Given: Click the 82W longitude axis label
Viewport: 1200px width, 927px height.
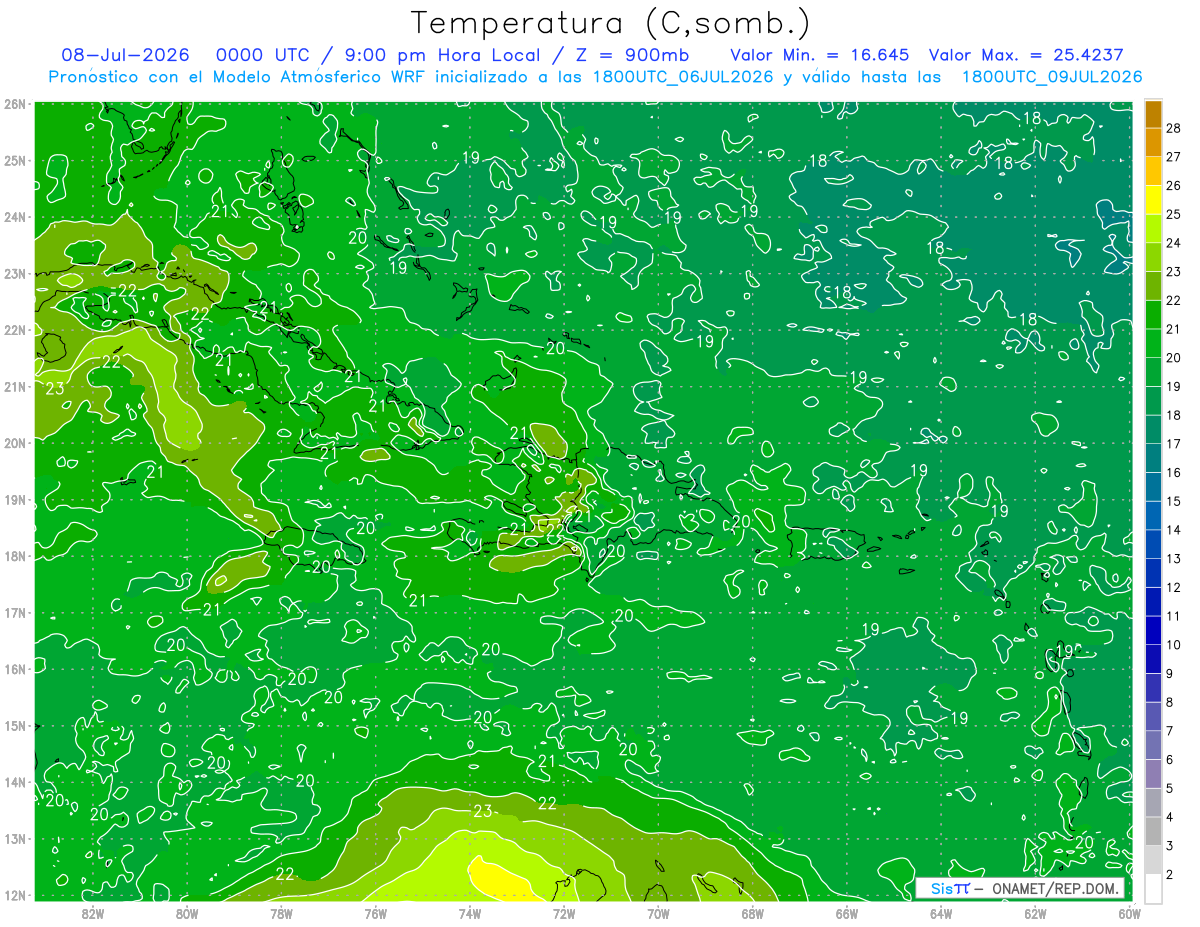Looking at the screenshot, I should tap(93, 913).
